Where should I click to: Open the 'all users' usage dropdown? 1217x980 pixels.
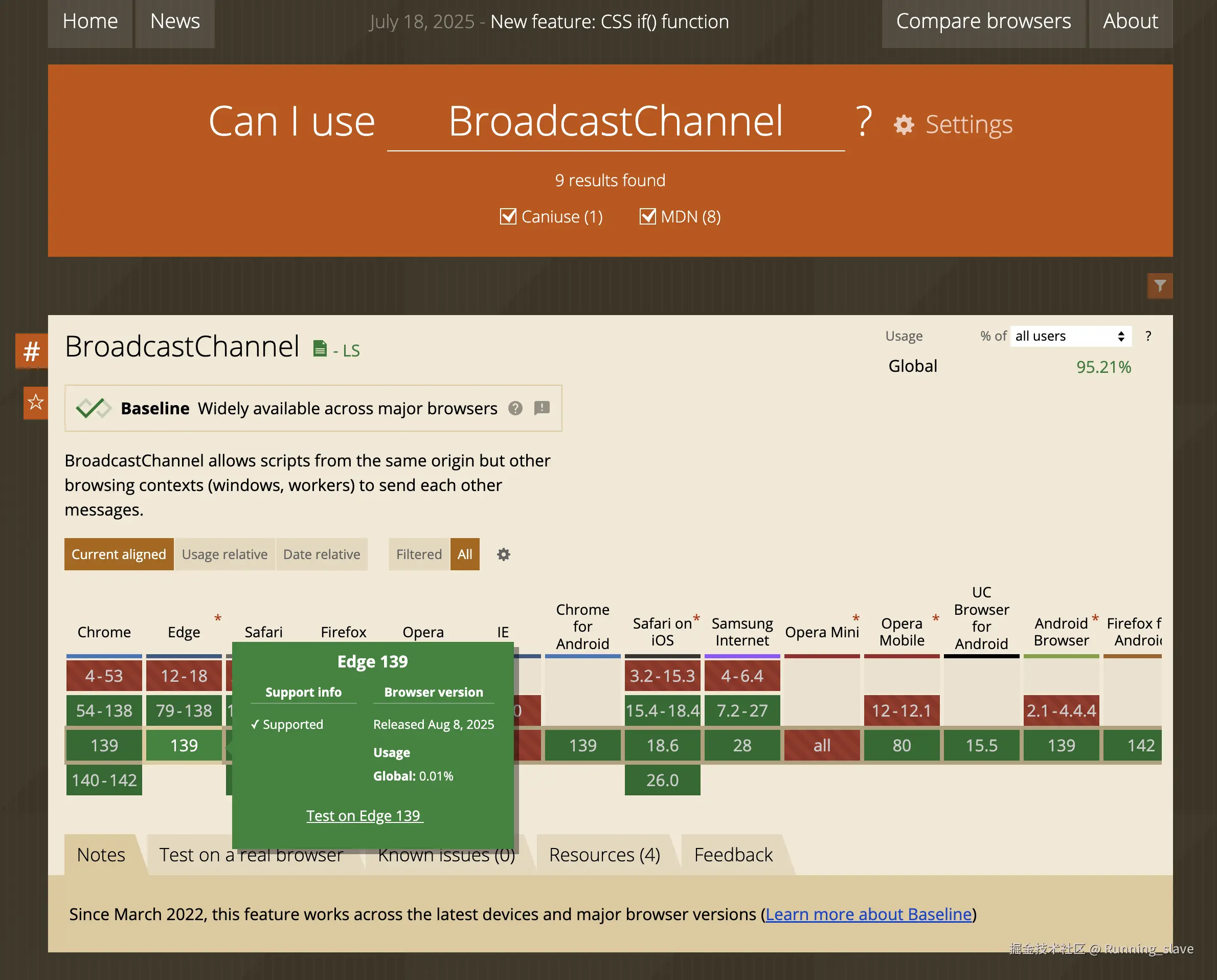1071,337
